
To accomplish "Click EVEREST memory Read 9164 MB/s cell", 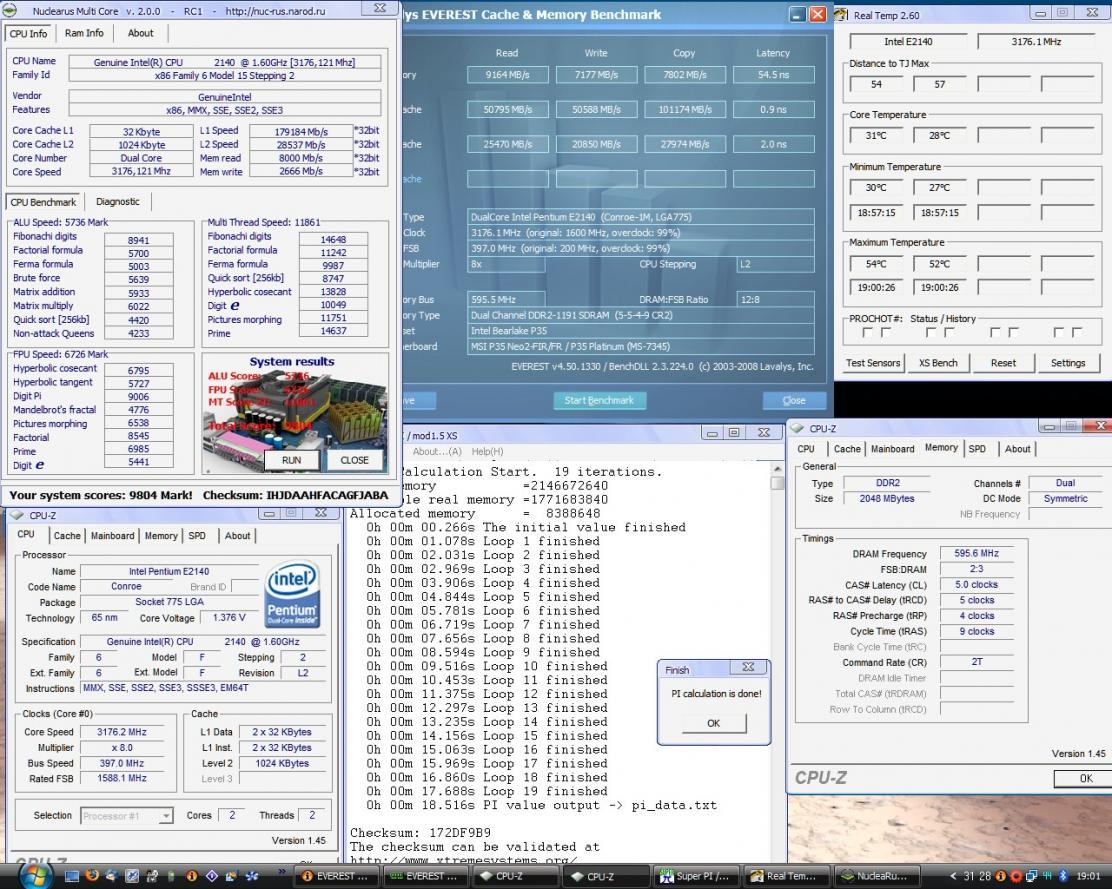I will [508, 75].
